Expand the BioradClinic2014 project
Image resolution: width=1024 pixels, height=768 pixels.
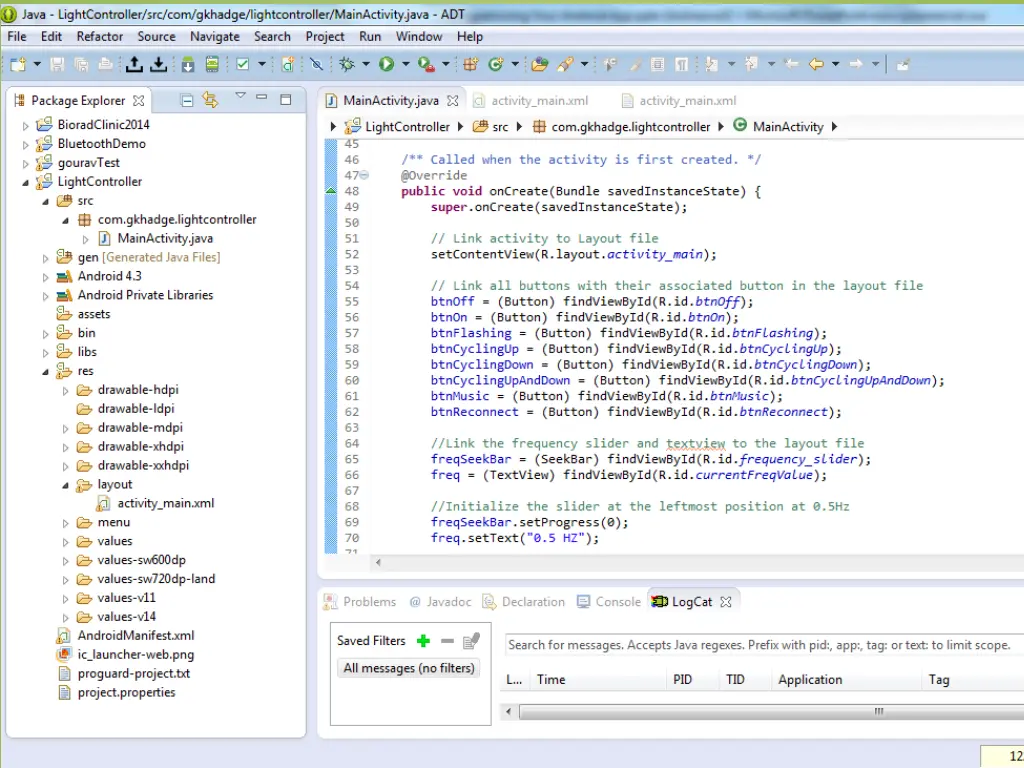25,125
